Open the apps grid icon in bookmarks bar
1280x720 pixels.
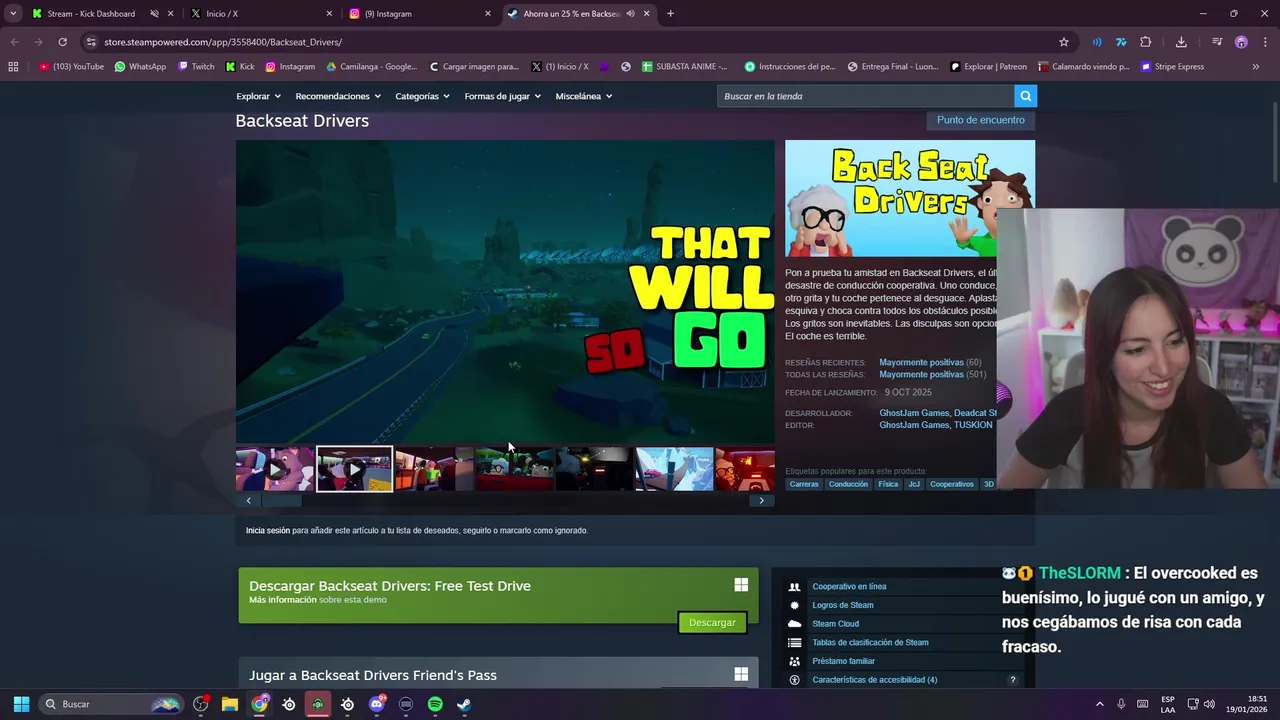point(13,67)
